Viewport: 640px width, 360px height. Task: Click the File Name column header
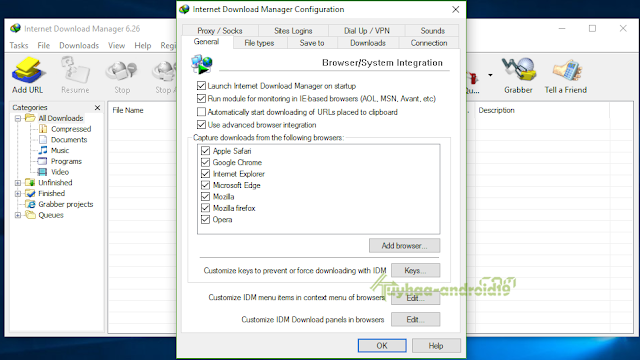tap(128, 110)
